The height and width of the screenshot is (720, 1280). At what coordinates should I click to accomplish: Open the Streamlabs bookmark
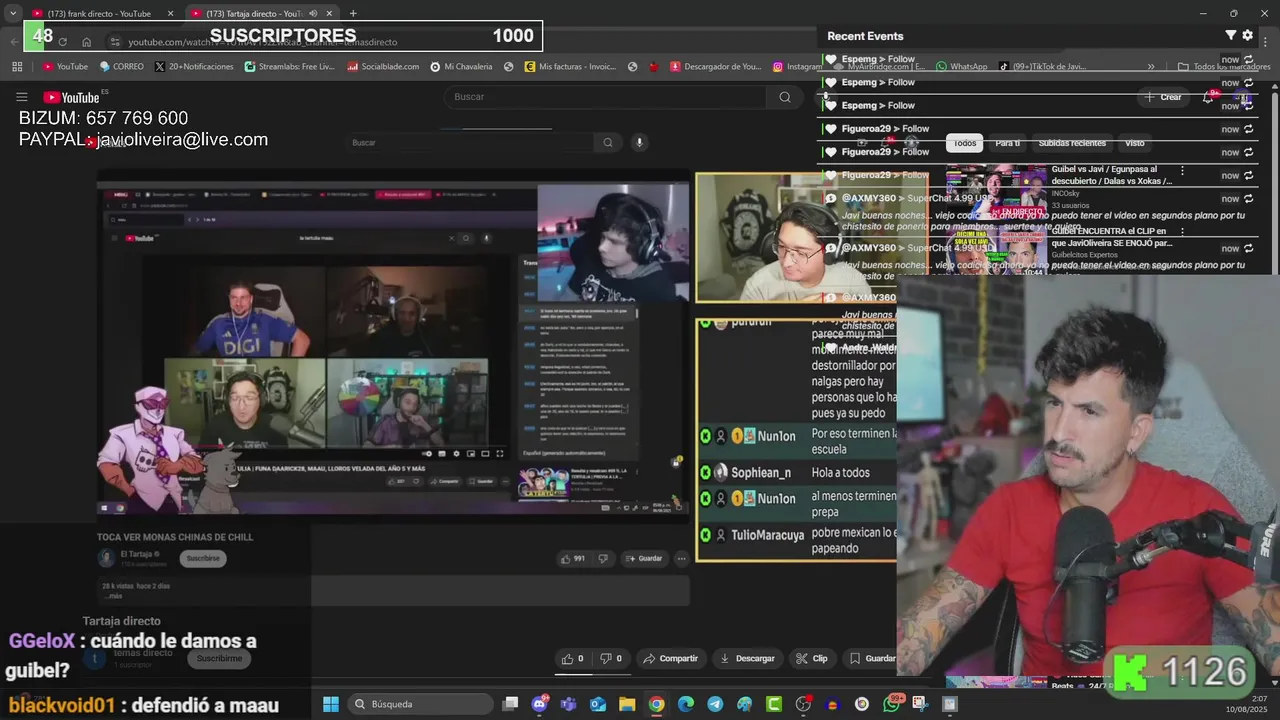click(x=289, y=67)
